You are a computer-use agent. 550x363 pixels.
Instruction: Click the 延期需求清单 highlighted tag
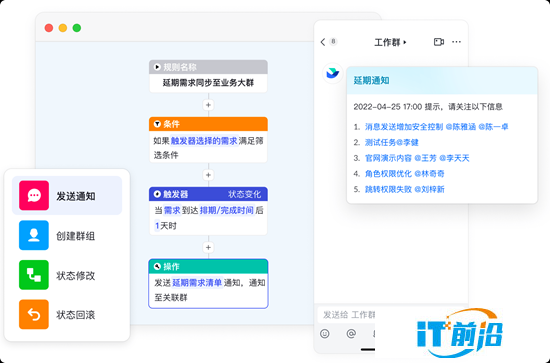197,283
